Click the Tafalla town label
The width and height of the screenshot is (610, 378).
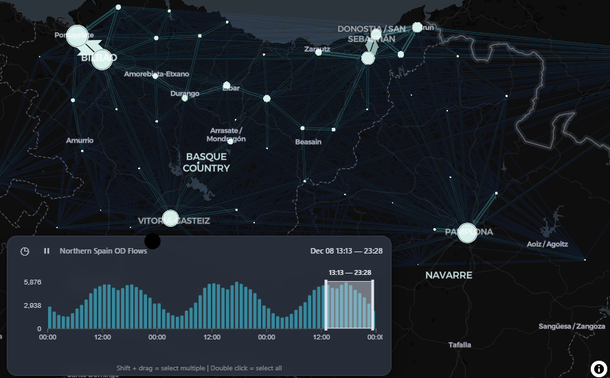459,345
